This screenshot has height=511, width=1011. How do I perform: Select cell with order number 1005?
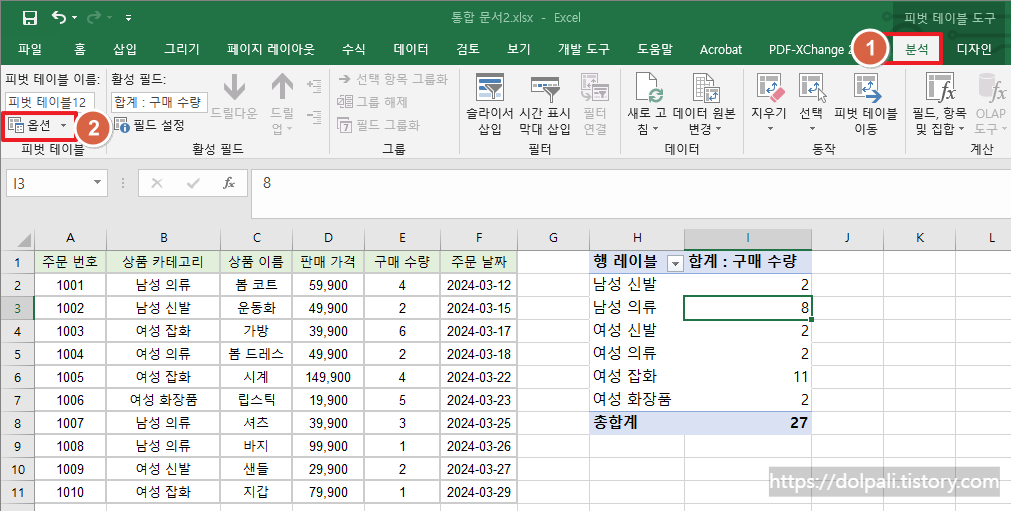[70, 377]
